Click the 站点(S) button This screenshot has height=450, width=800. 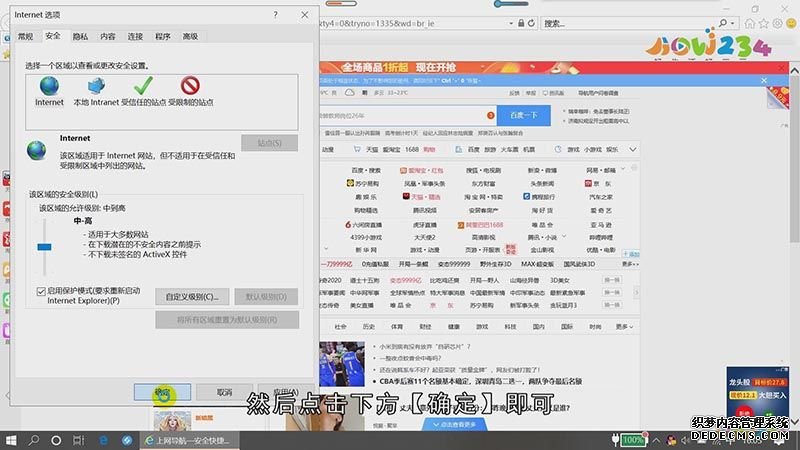(x=269, y=143)
